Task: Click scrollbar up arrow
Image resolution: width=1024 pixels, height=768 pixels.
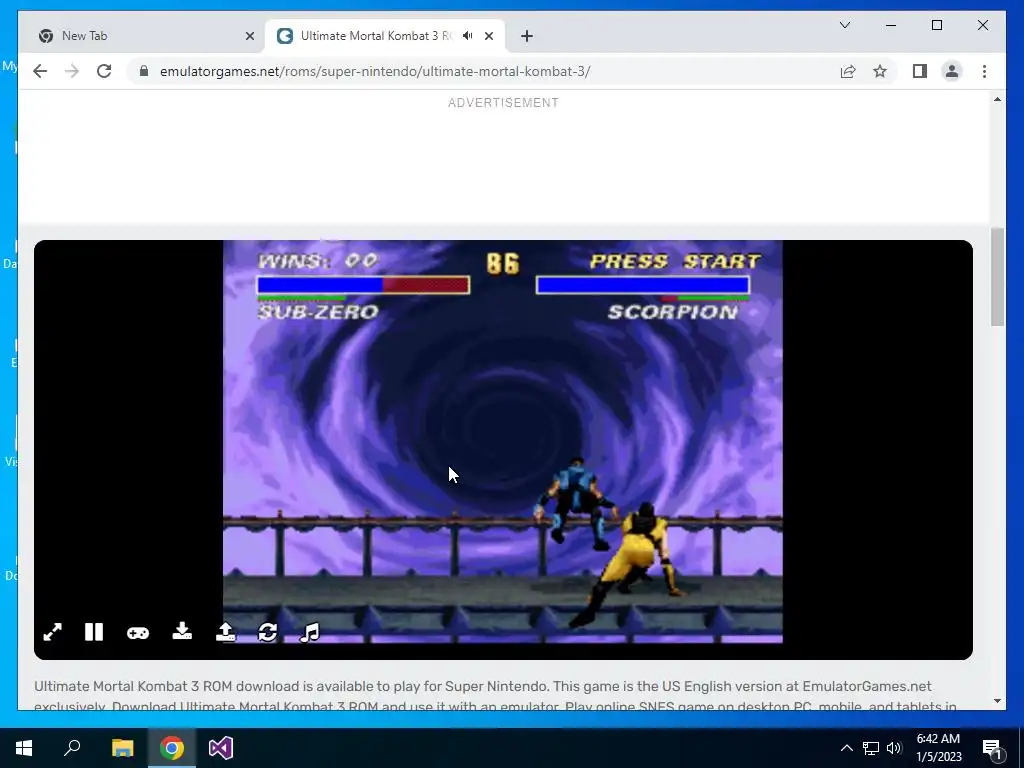Action: click(x=997, y=99)
